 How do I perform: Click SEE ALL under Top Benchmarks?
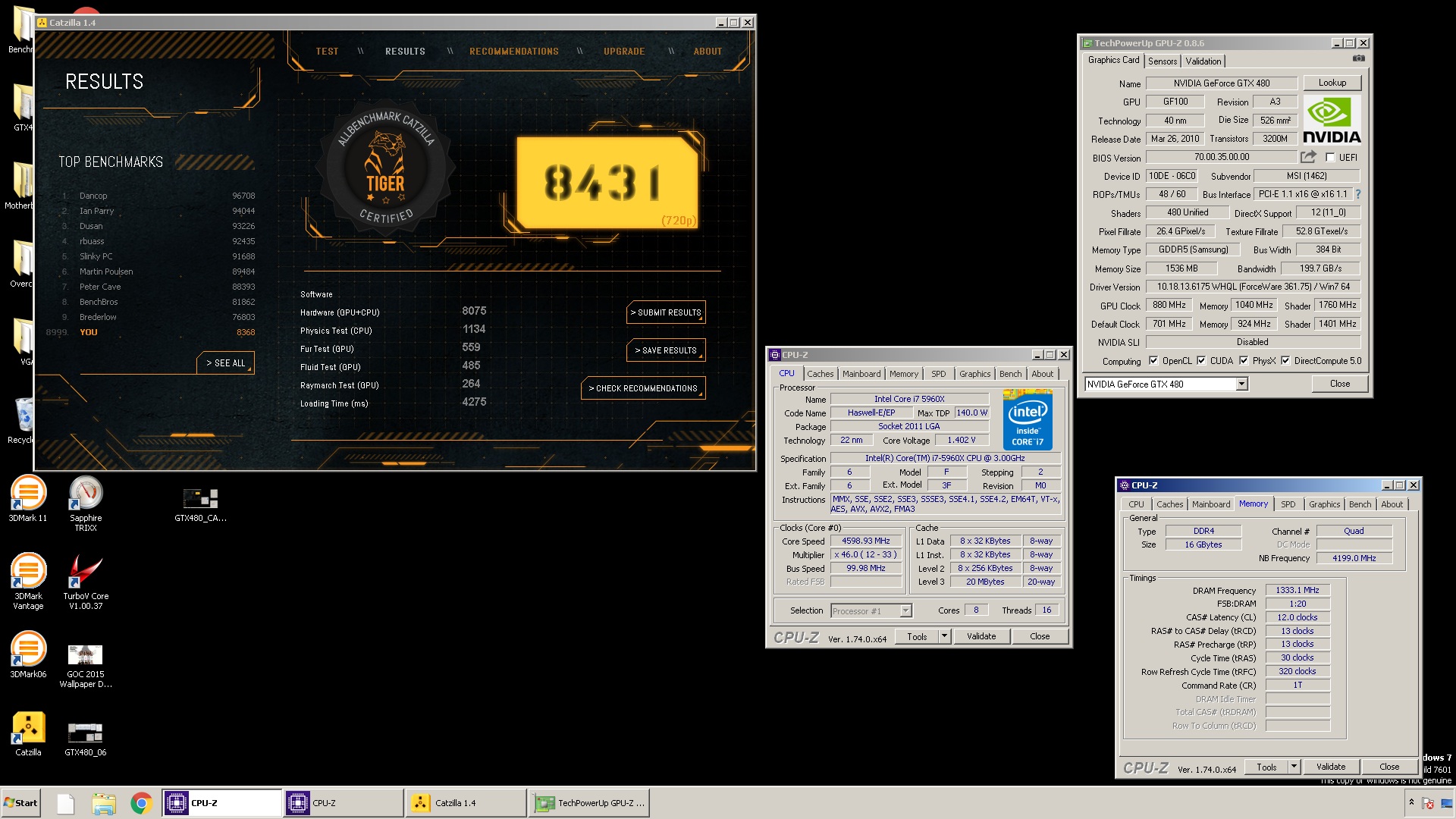[225, 363]
